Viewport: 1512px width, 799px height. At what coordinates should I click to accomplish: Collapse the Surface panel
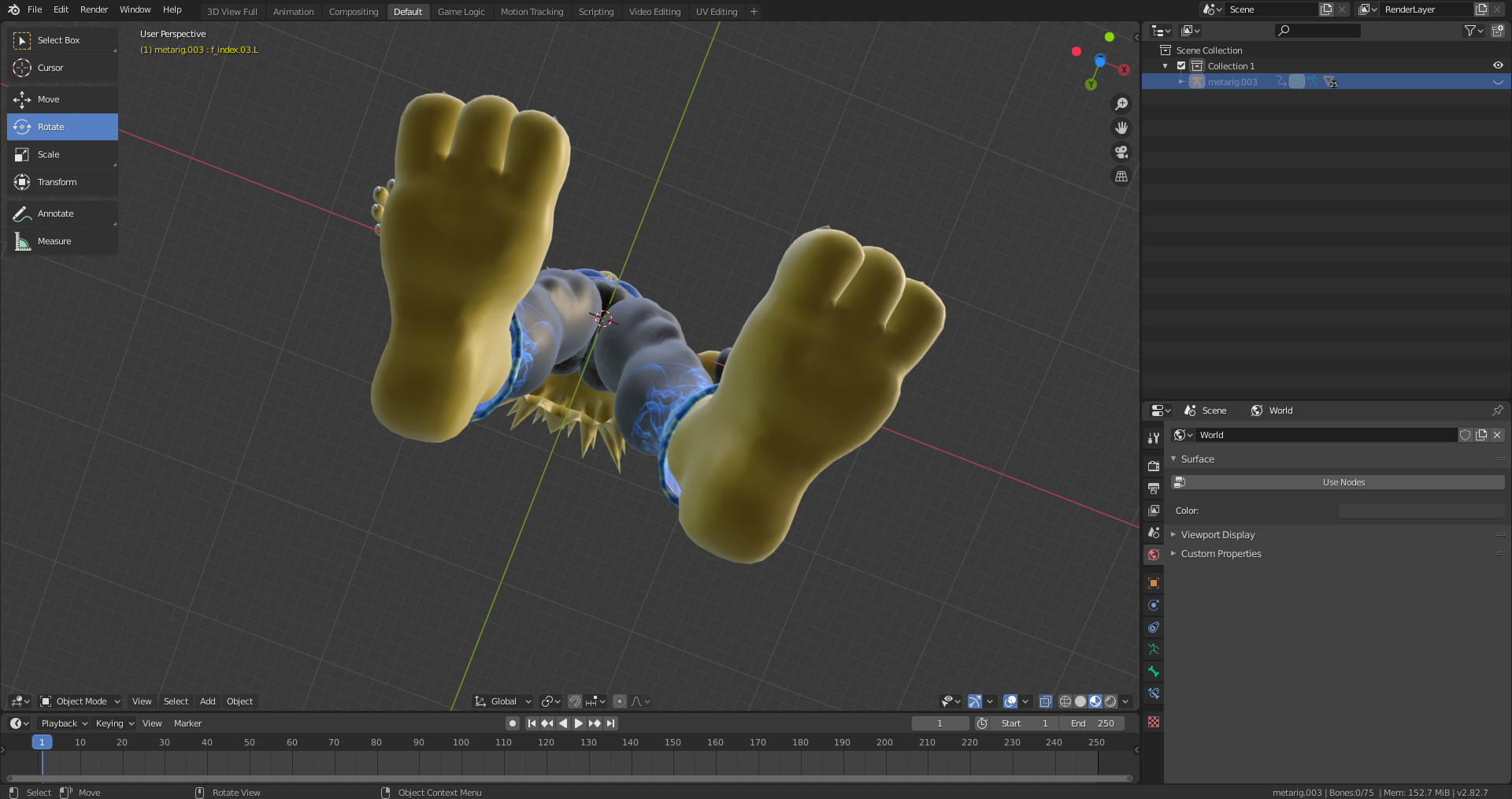(1173, 459)
